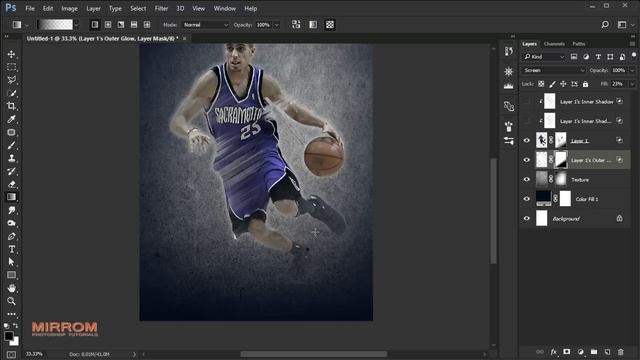Open the gradient Mode dropdown
This screenshot has width=640, height=360.
point(205,25)
